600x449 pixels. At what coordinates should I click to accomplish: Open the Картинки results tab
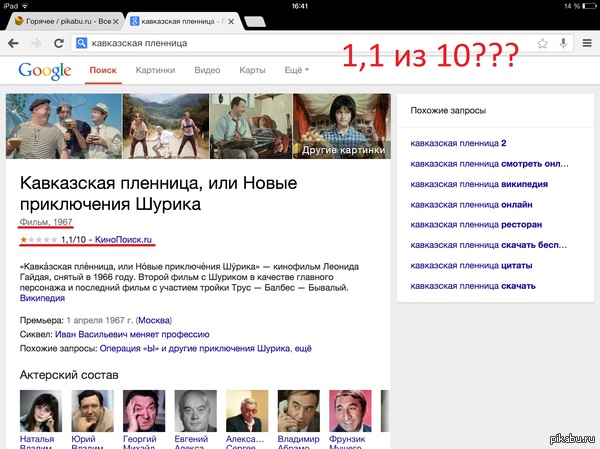click(155, 70)
